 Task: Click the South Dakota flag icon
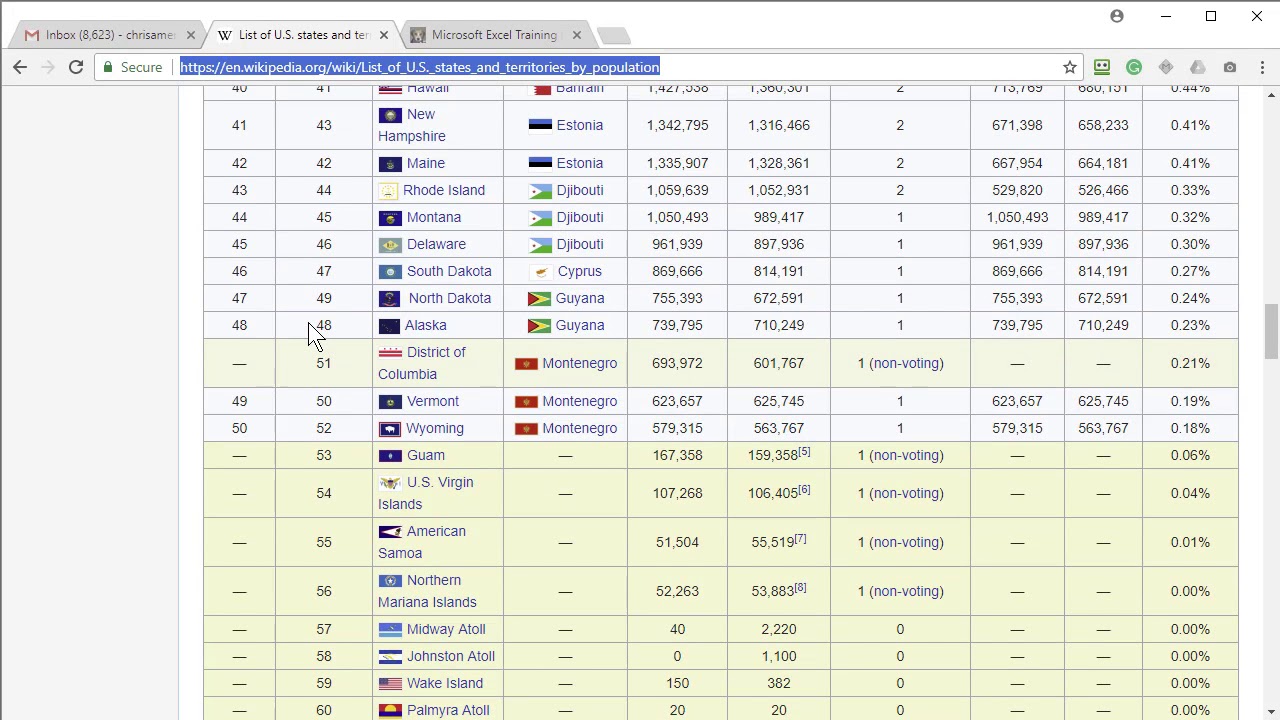[390, 271]
